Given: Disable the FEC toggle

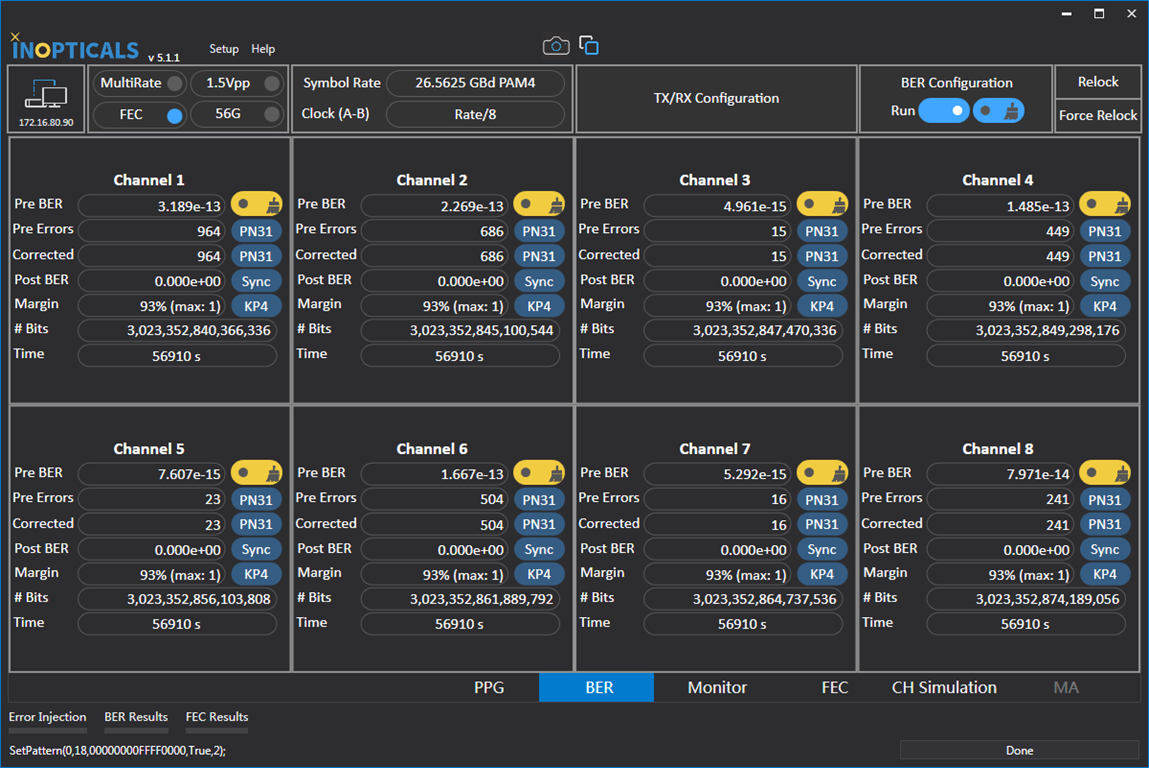Looking at the screenshot, I should pyautogui.click(x=174, y=116).
